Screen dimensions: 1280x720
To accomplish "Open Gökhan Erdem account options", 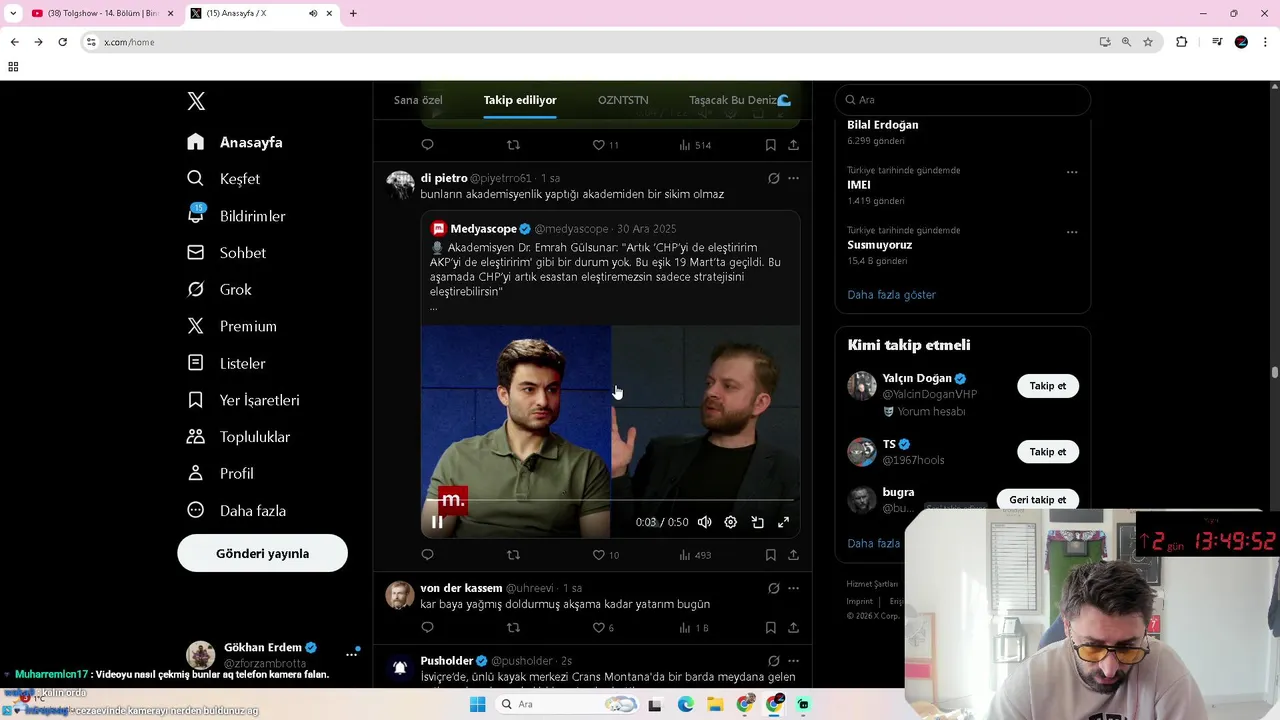I will (351, 654).
